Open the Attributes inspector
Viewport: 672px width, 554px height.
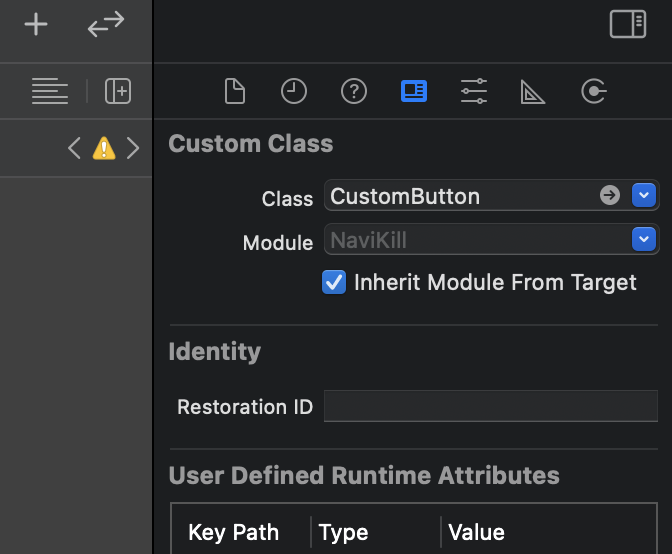473,92
